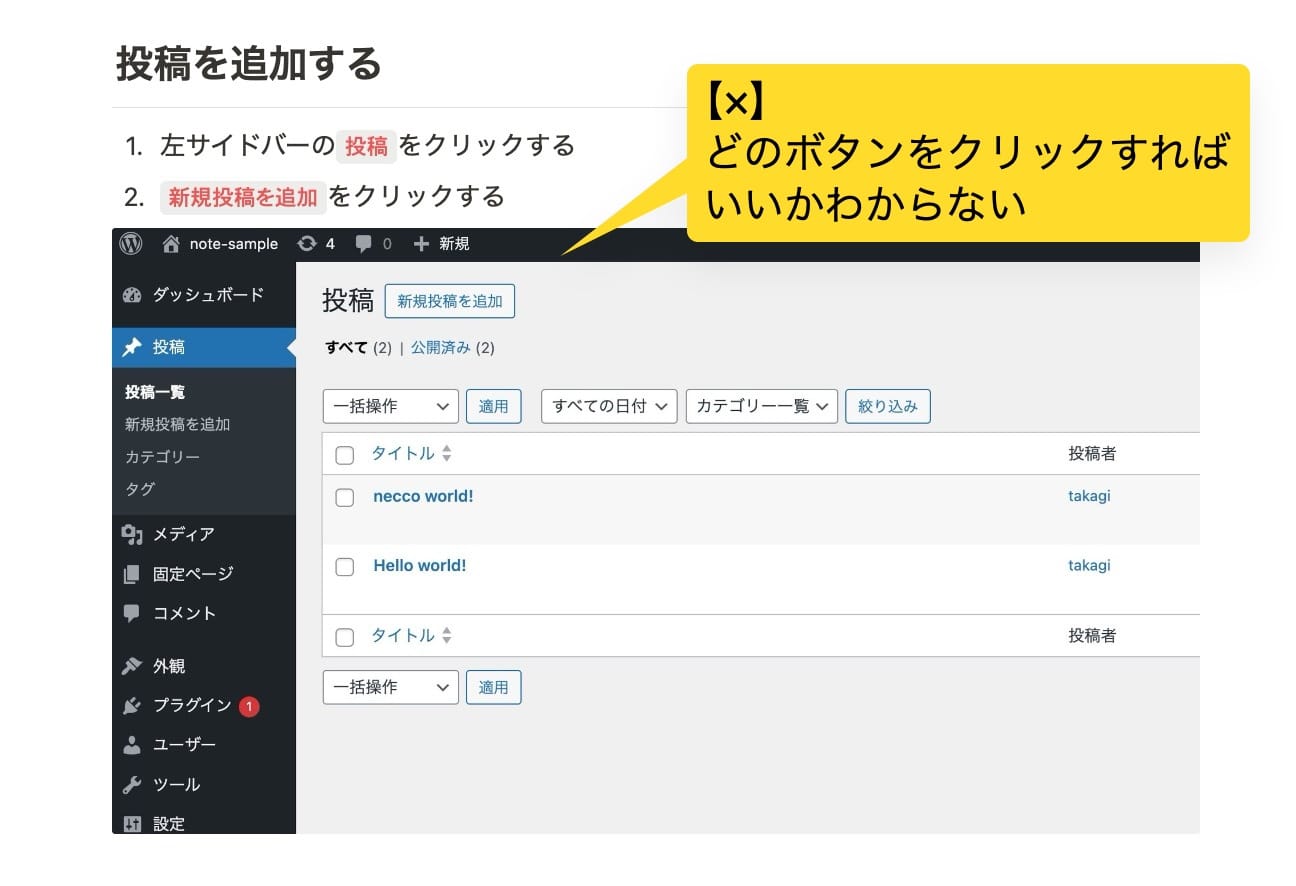This screenshot has width=1296, height=886.
Task: Check the box for Hello world! post
Action: (x=345, y=567)
